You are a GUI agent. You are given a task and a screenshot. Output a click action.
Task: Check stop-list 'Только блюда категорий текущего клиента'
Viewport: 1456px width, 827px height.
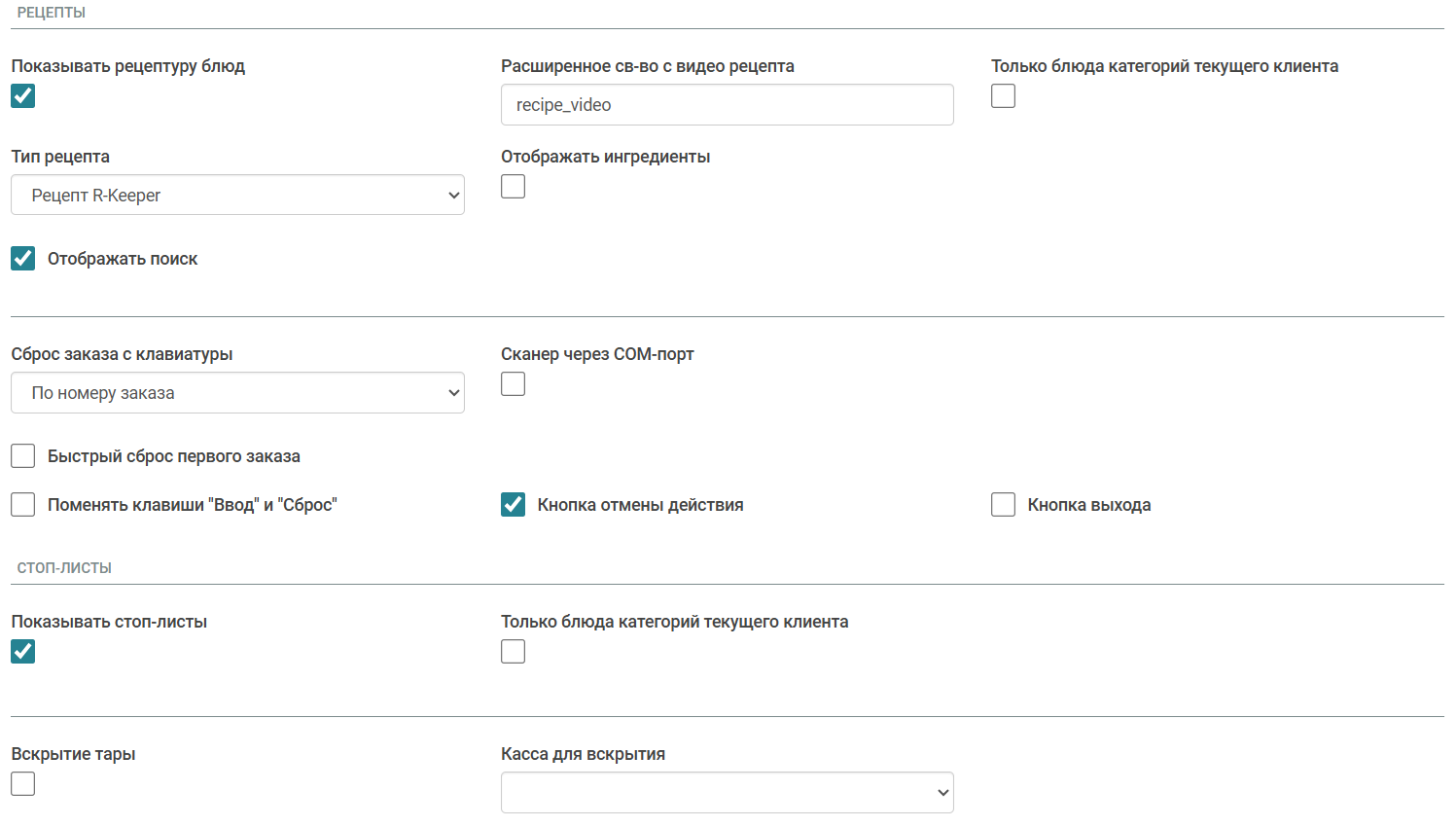point(513,652)
